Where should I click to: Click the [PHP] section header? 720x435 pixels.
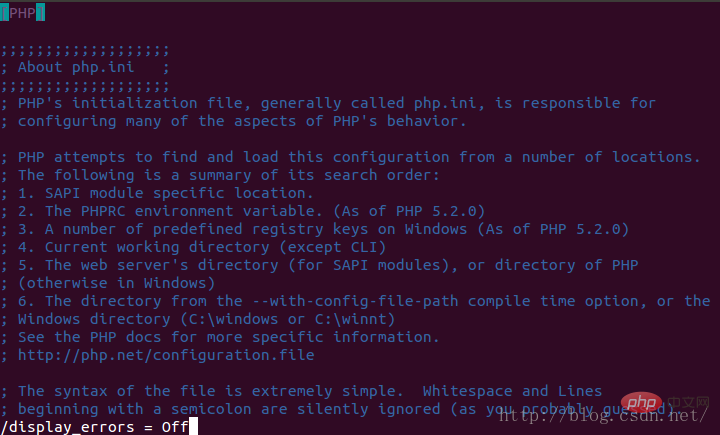pyautogui.click(x=22, y=13)
